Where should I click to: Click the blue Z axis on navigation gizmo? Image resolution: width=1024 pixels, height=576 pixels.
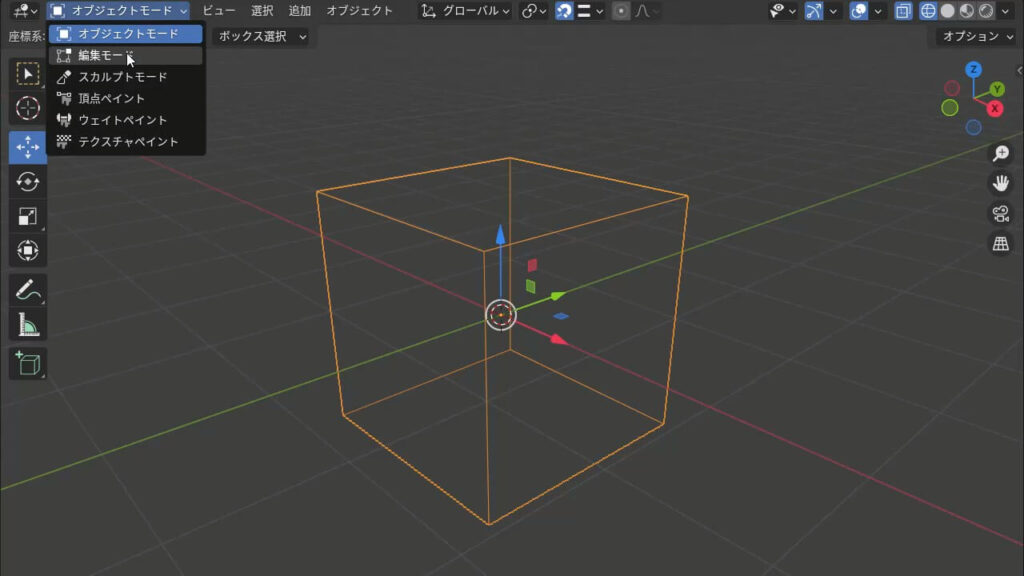click(x=973, y=69)
